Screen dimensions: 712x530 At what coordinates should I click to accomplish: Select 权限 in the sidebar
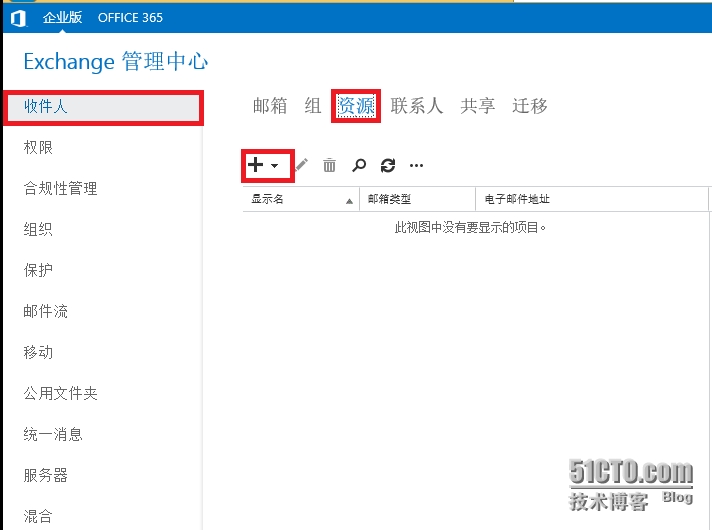[x=38, y=148]
